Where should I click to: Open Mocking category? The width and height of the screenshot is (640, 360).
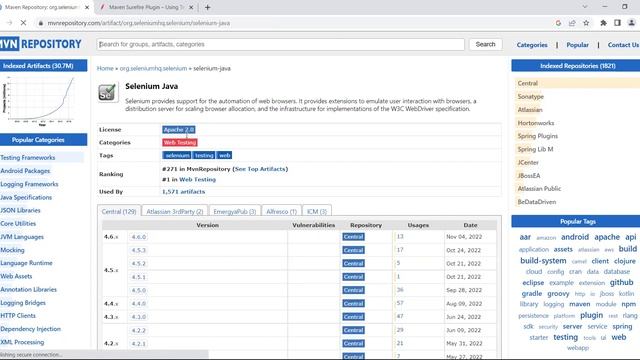coord(12,250)
